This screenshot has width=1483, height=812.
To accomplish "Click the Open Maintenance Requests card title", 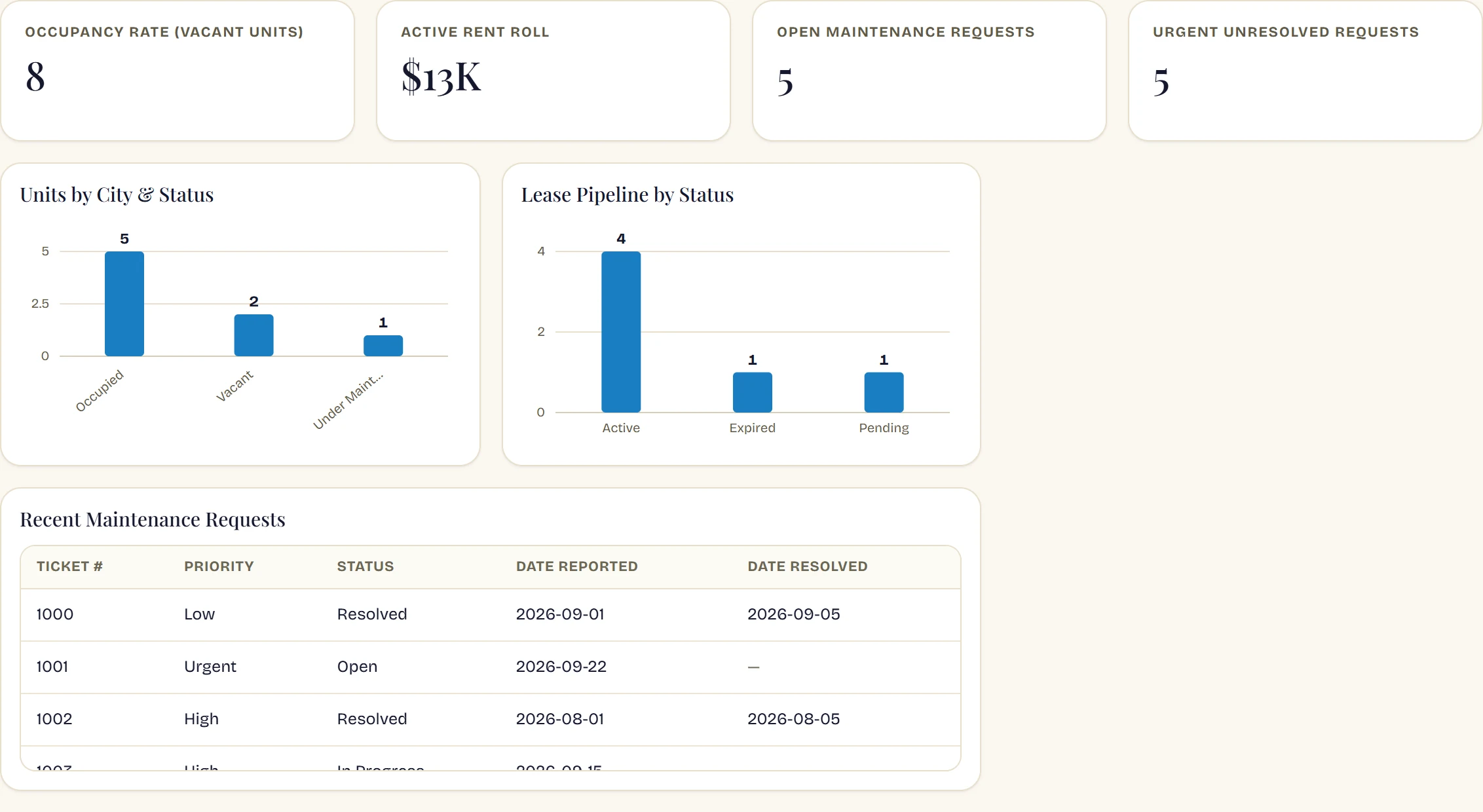I will pyautogui.click(x=906, y=32).
